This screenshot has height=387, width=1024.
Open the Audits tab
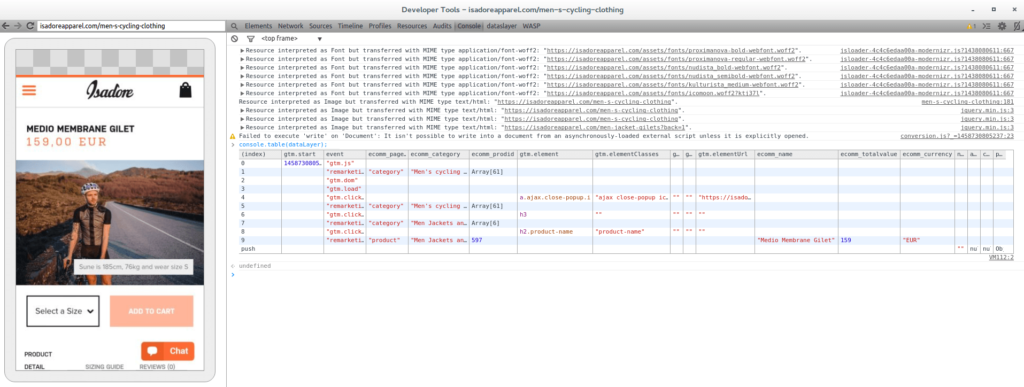point(442,26)
